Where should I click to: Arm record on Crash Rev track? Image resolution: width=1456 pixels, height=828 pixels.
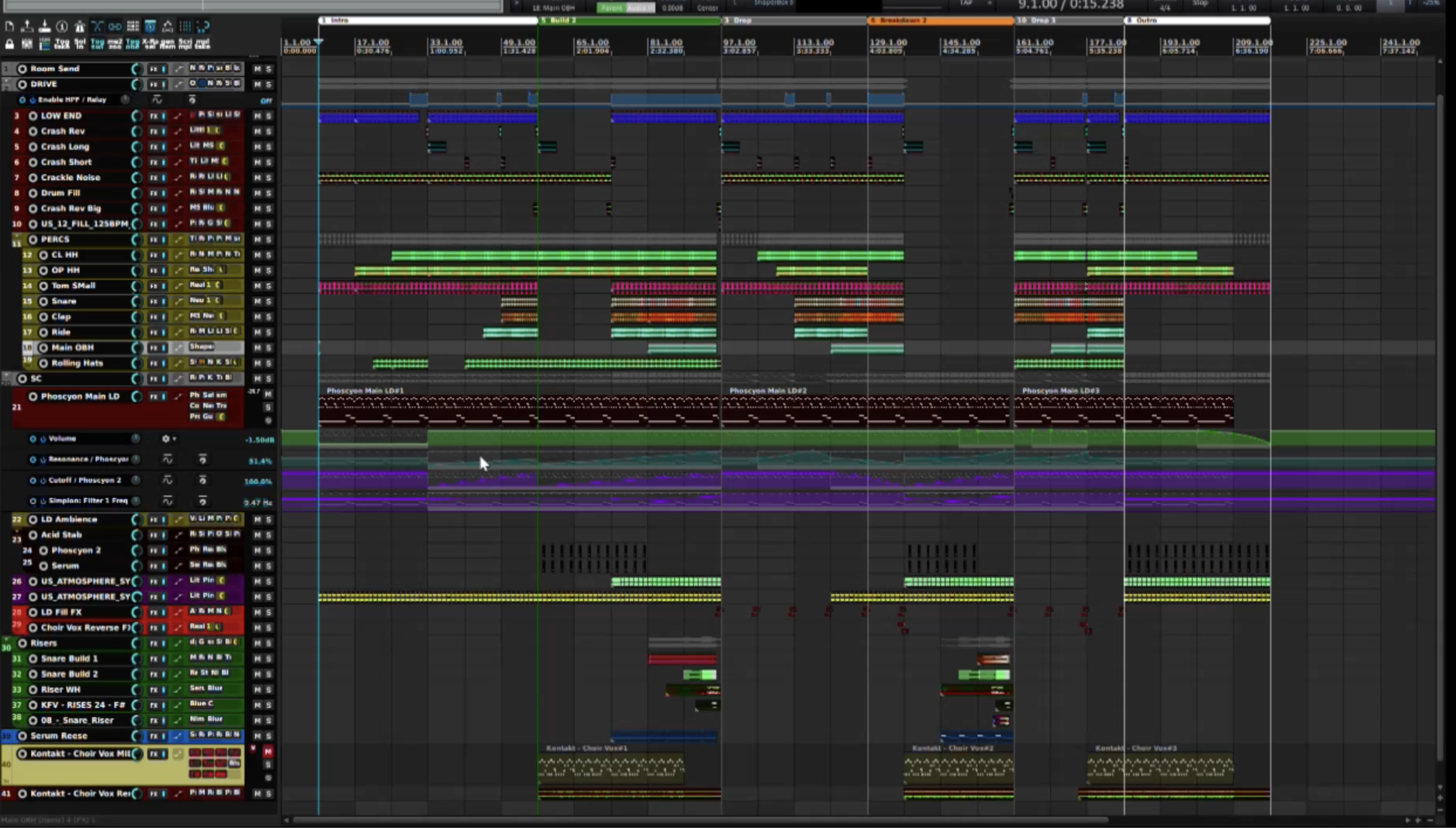(33, 131)
